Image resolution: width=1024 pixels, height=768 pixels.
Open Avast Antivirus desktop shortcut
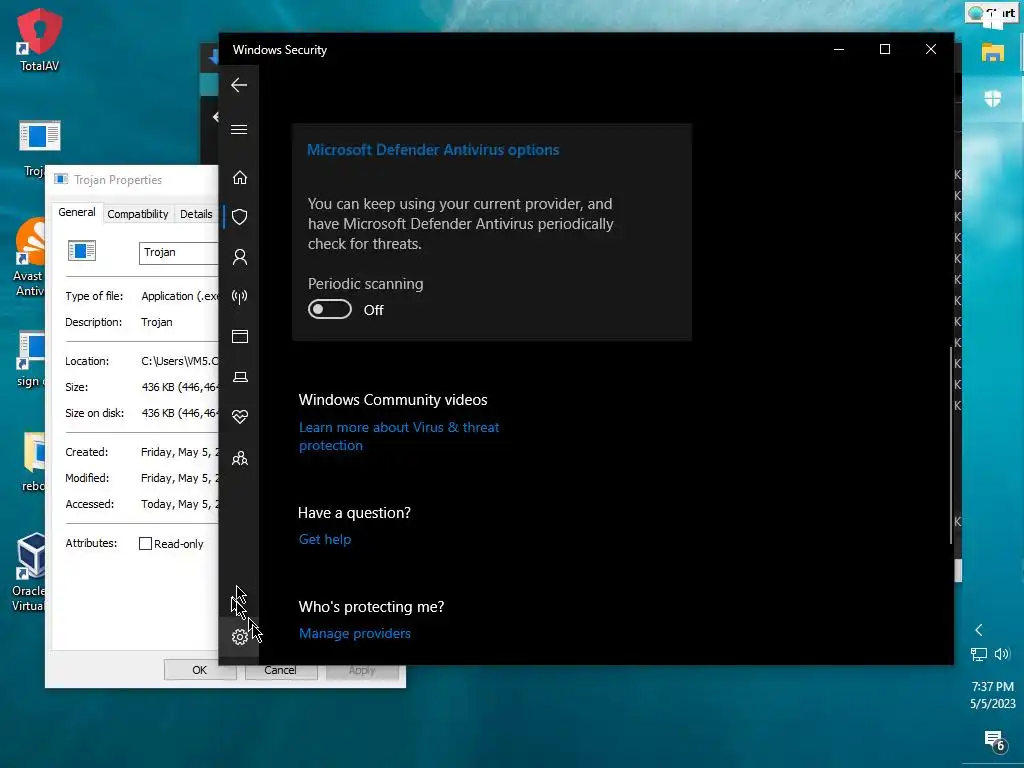coord(30,257)
